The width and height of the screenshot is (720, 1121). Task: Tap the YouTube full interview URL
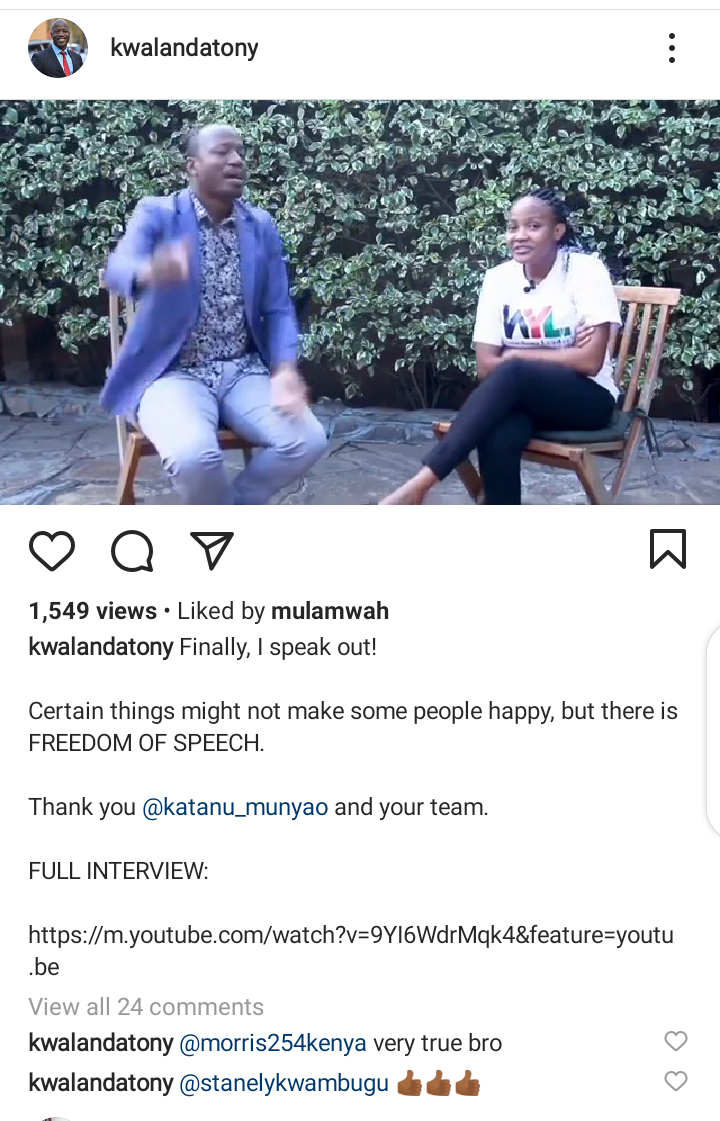pyautogui.click(x=351, y=950)
